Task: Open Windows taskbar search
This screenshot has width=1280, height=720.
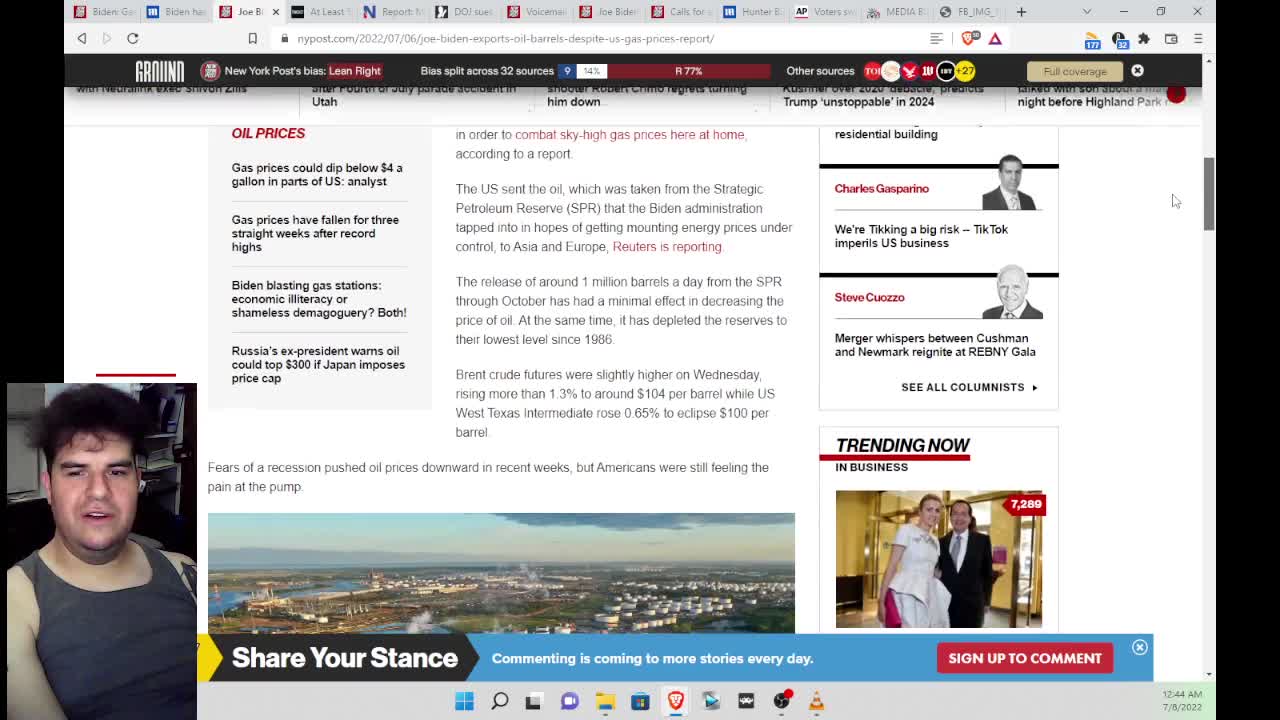Action: pos(500,701)
